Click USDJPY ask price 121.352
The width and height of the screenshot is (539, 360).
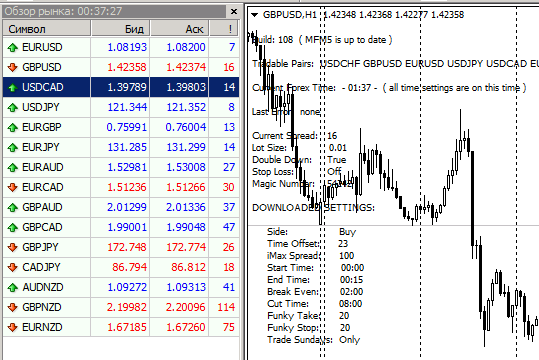(x=186, y=107)
